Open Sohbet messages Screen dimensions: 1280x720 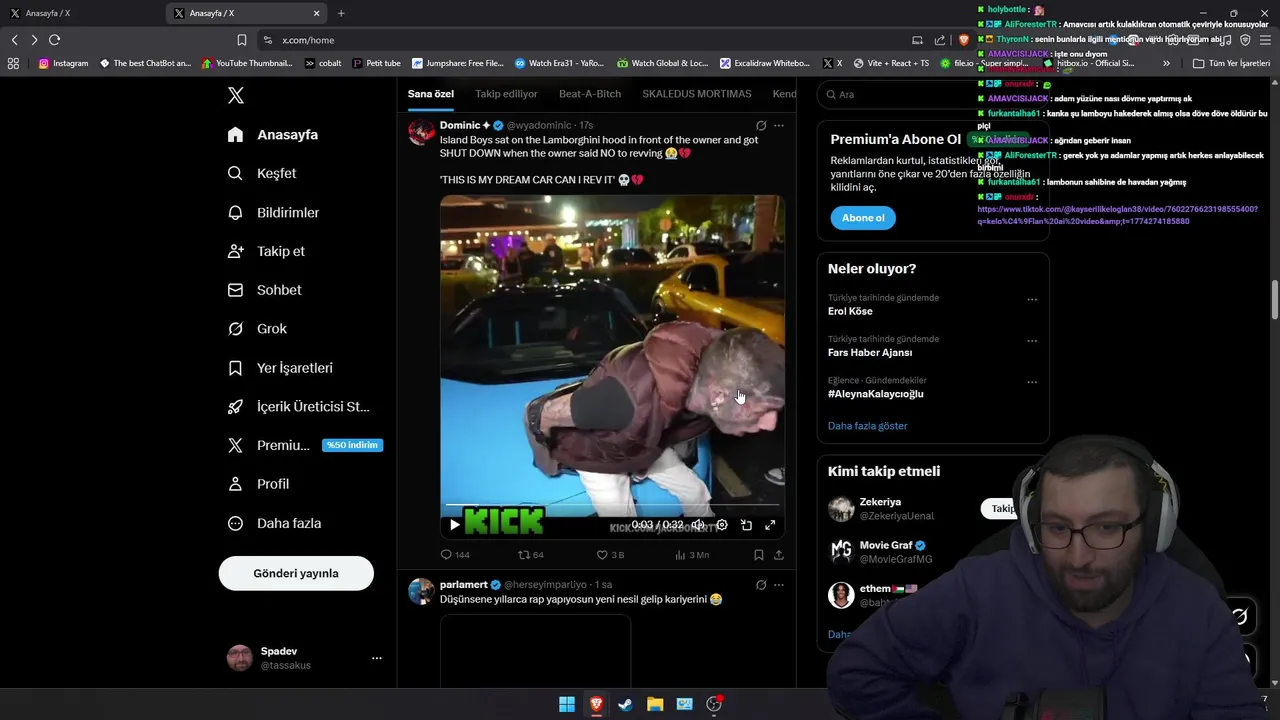264,290
